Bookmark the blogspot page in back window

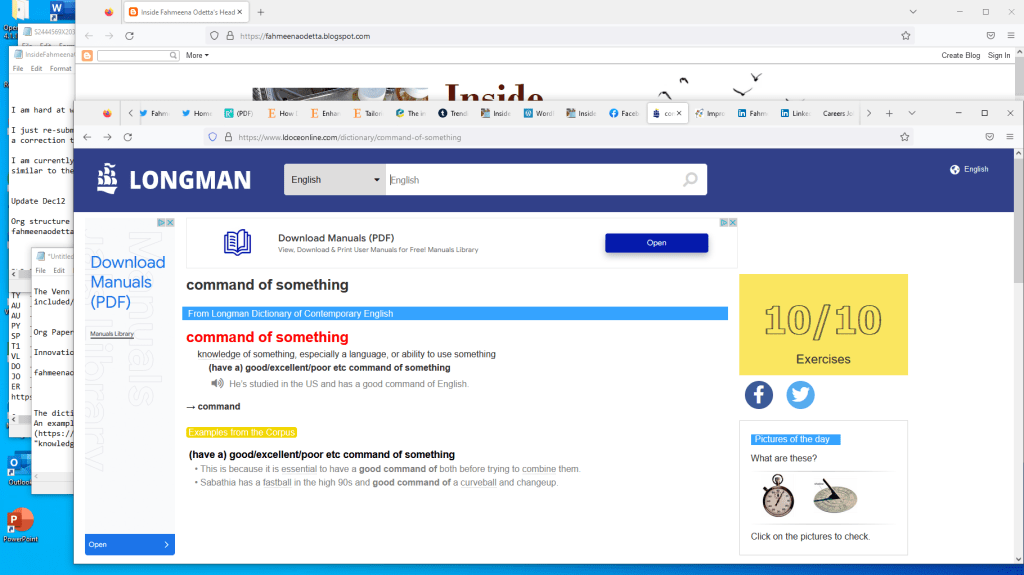click(x=906, y=36)
